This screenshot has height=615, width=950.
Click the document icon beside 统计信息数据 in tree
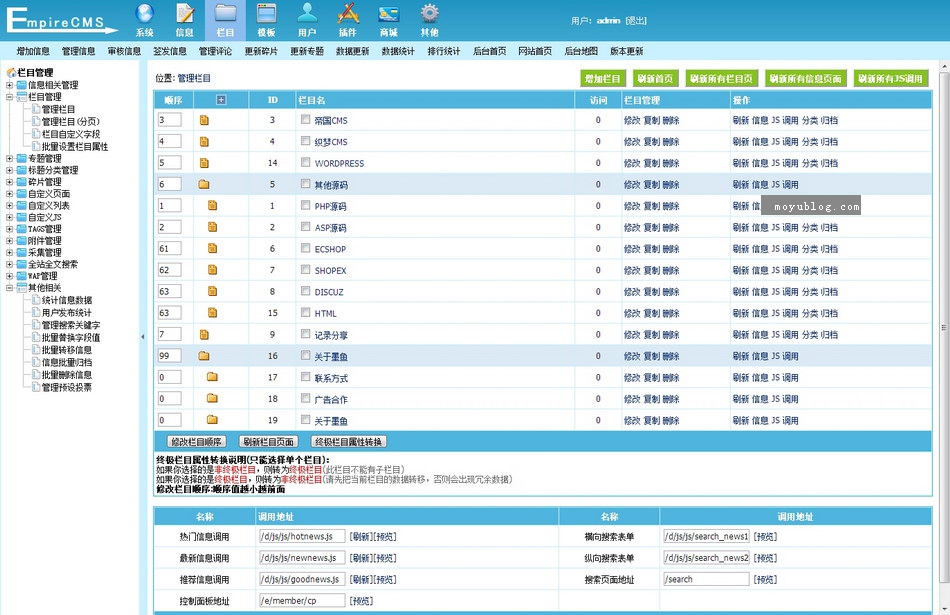(x=36, y=300)
